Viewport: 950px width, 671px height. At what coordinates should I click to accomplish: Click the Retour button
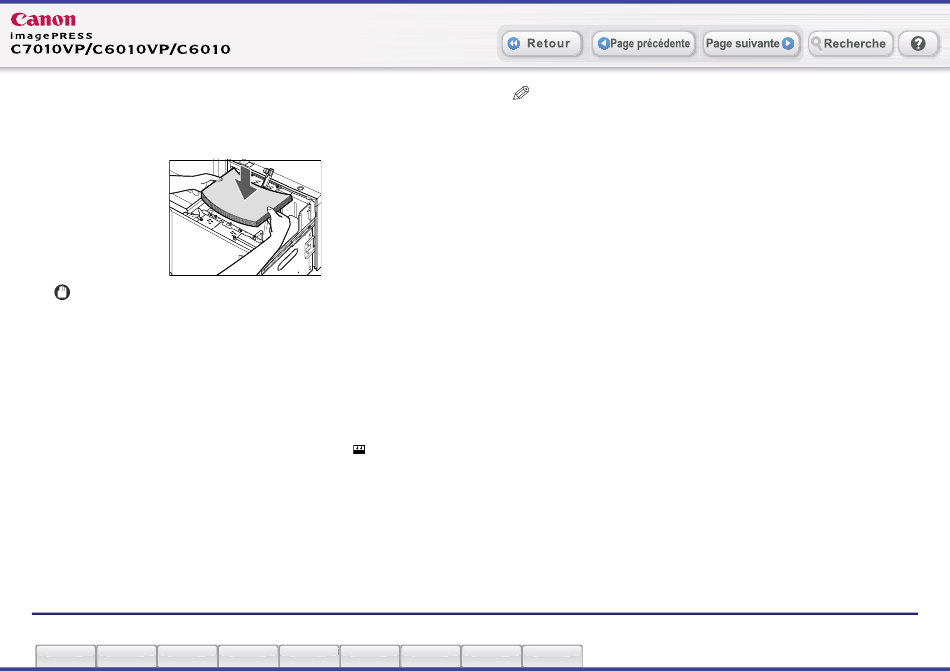542,44
